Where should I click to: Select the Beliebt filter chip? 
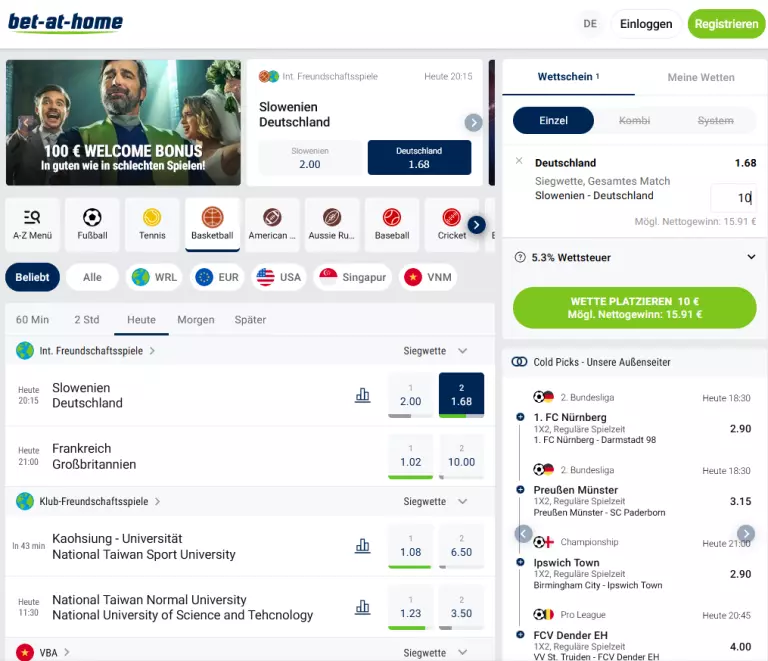click(32, 277)
